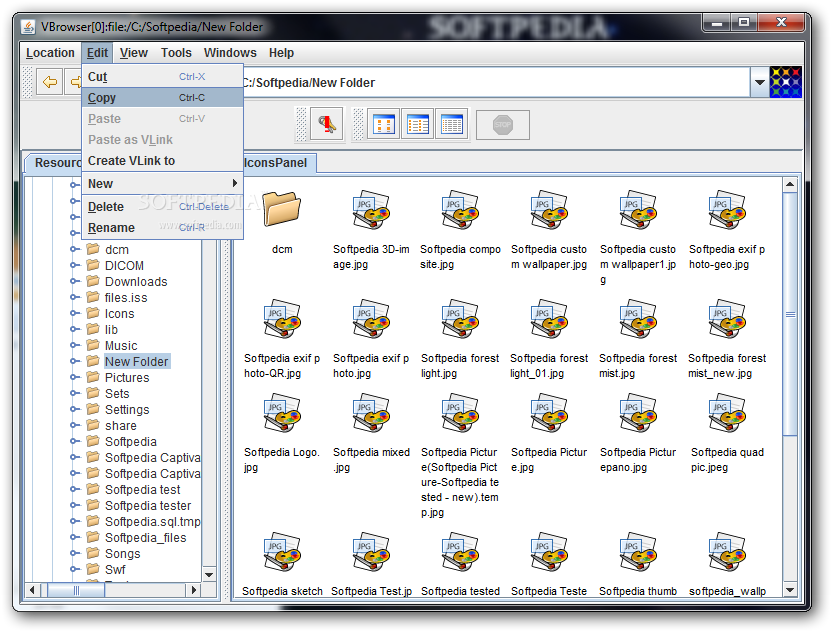Switch to icon list view button

(418, 125)
